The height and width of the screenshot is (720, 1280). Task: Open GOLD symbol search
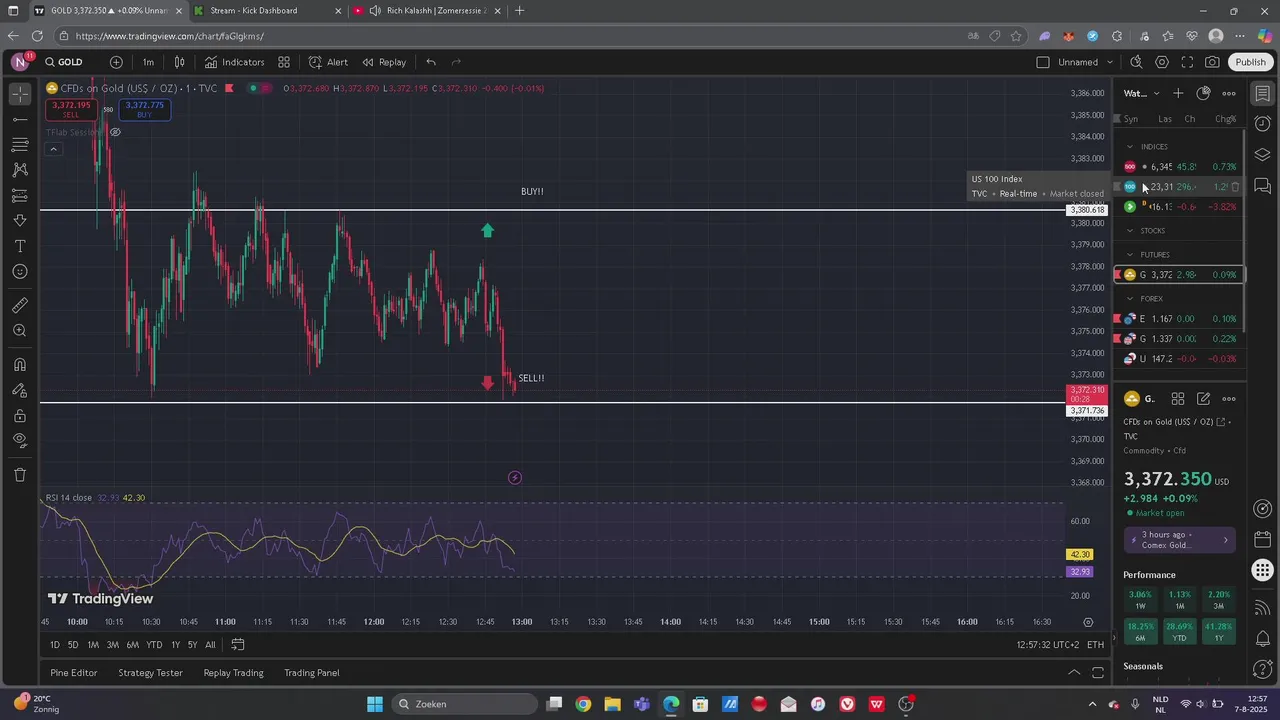[64, 62]
